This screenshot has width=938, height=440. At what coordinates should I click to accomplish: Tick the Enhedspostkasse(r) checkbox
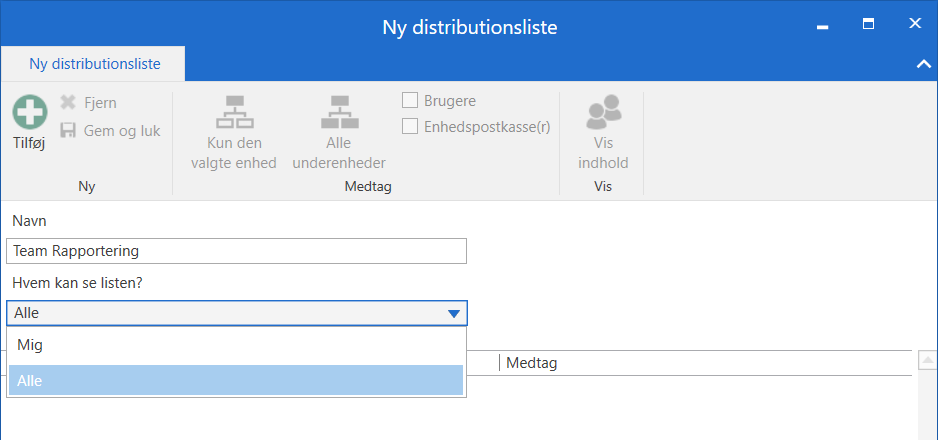[410, 126]
